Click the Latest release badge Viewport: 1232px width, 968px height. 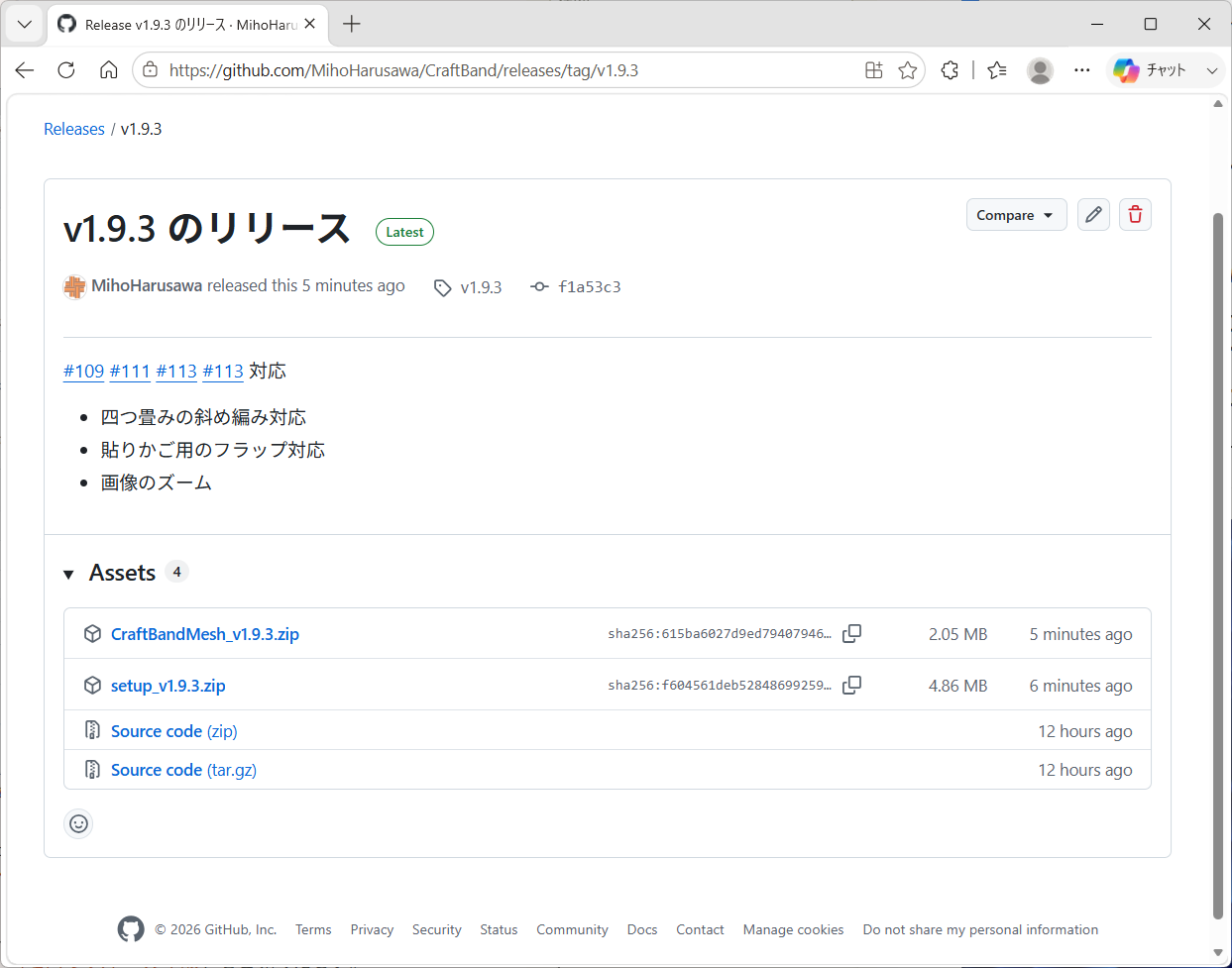click(x=404, y=232)
